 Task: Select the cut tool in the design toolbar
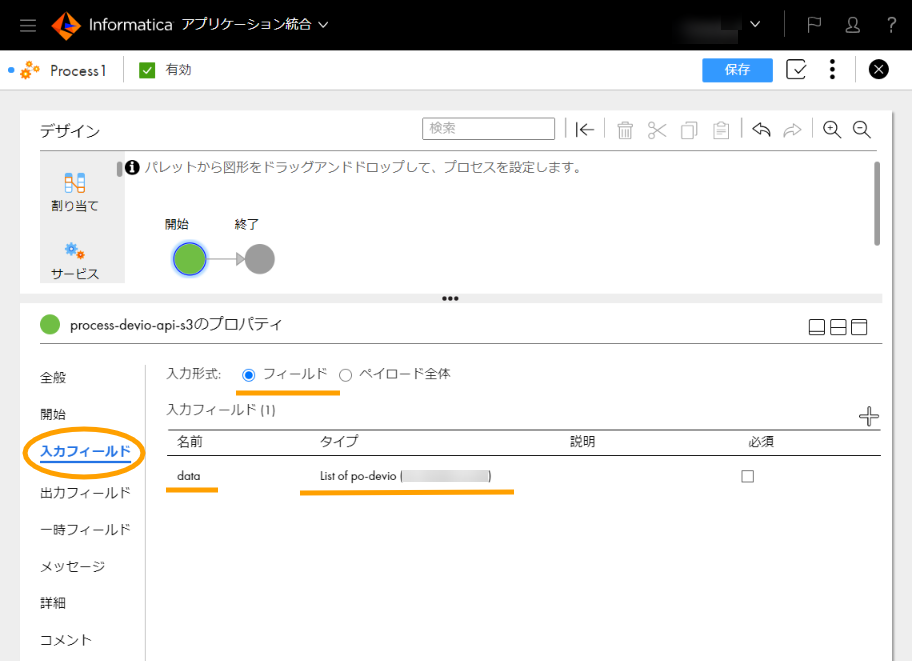coord(657,128)
